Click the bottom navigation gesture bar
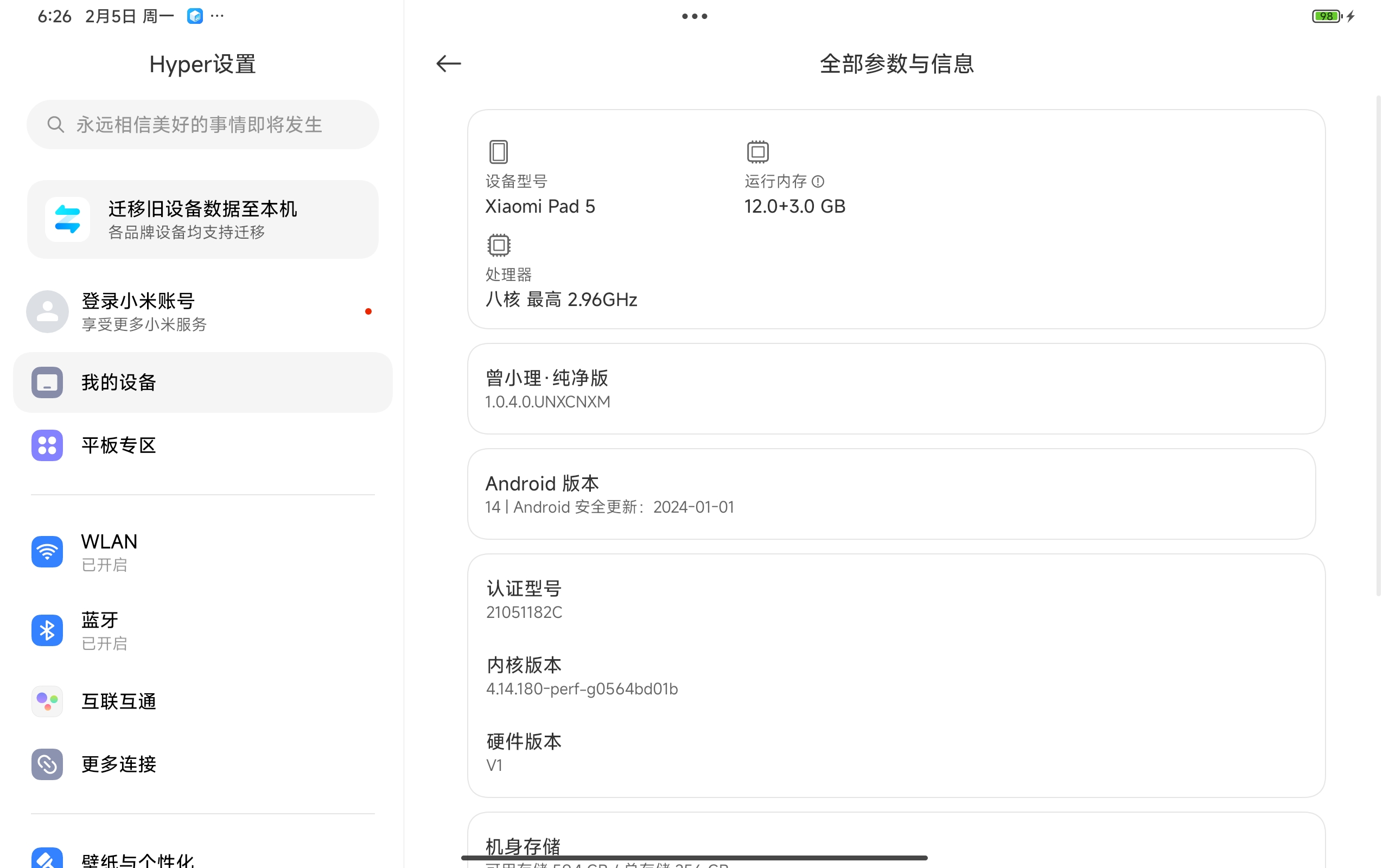Viewport: 1389px width, 868px height. coord(694,858)
